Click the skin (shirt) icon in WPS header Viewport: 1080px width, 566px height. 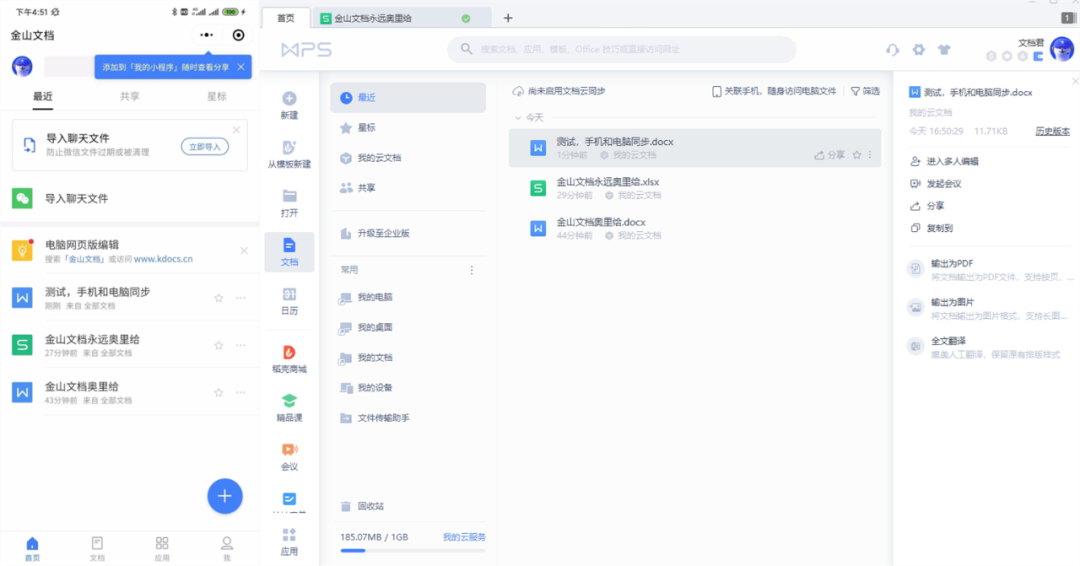pos(944,50)
